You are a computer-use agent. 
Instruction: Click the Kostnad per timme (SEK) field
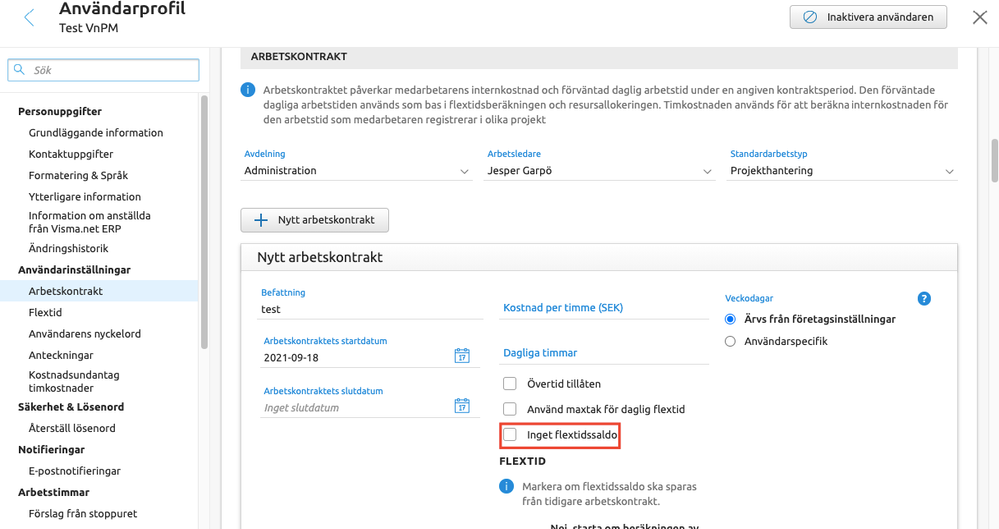(603, 308)
